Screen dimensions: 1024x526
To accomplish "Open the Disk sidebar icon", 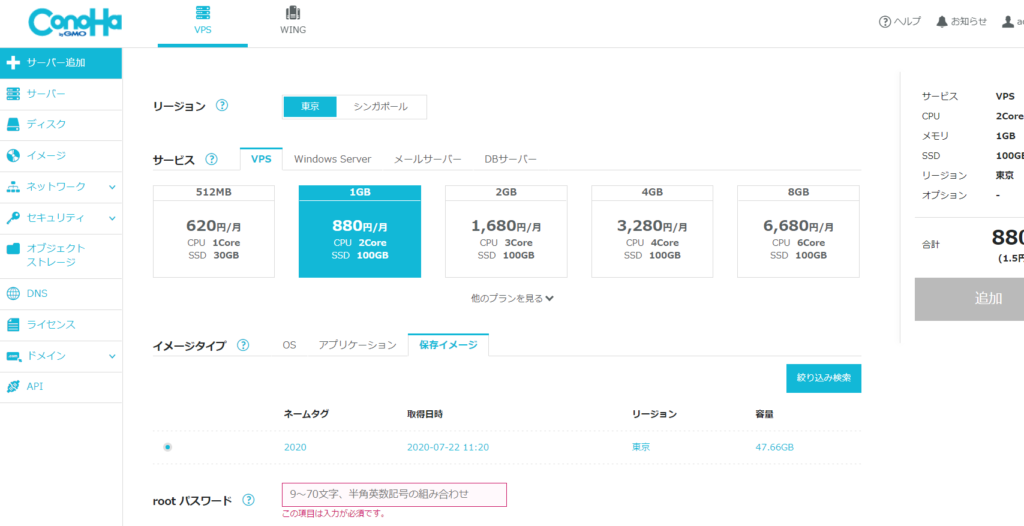I will coord(13,125).
